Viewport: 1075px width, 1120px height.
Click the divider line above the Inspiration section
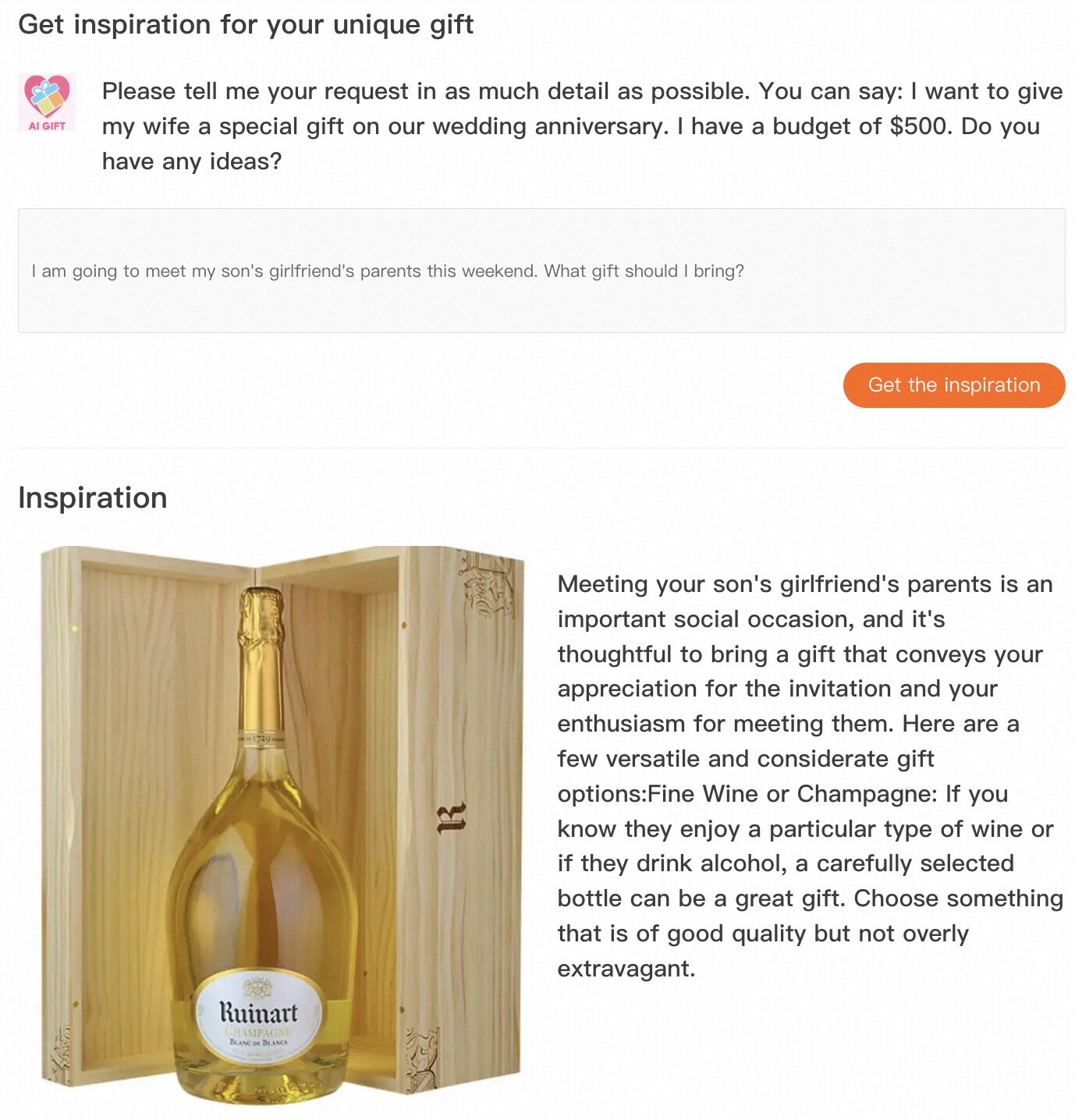click(x=541, y=448)
